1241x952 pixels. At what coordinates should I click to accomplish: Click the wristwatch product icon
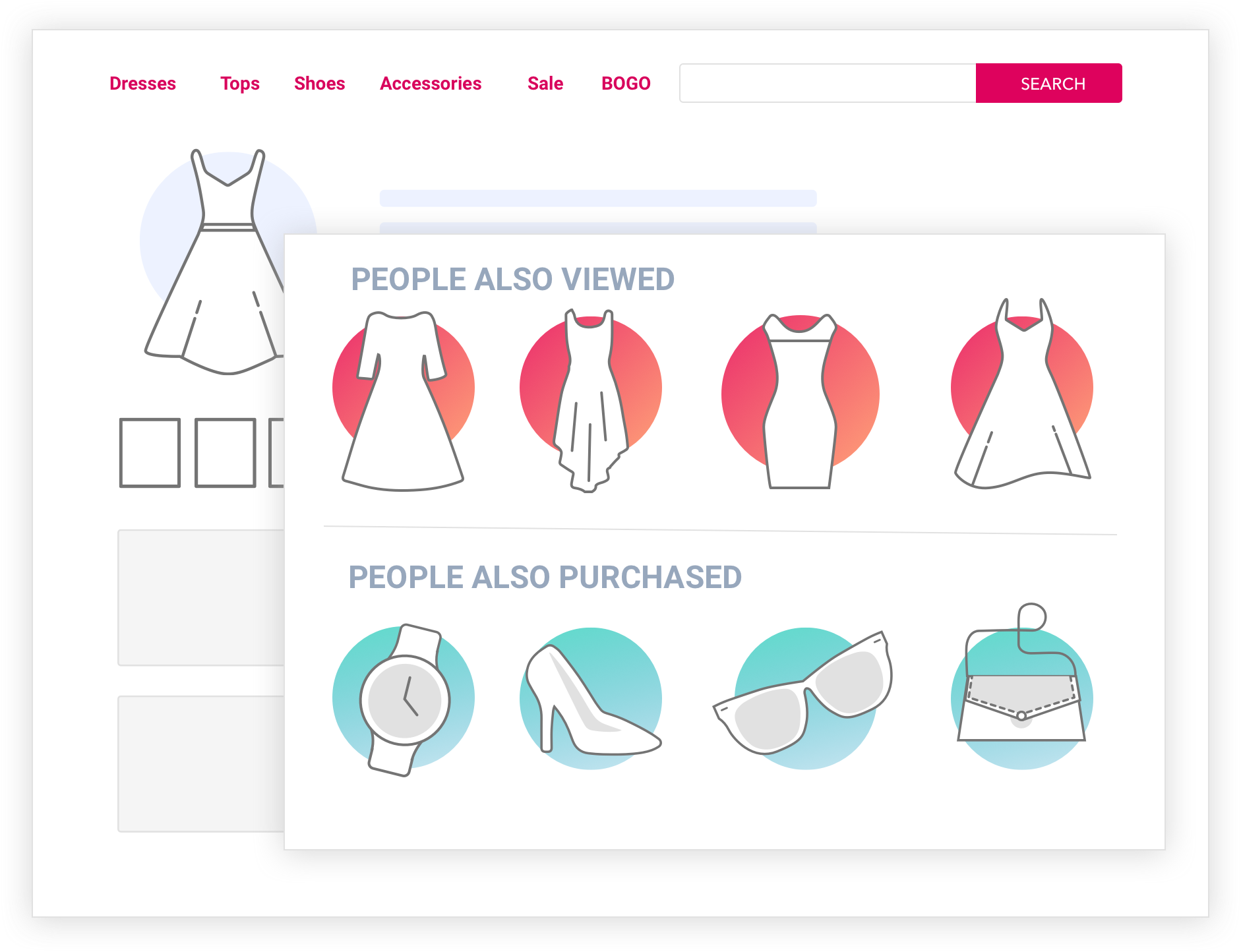pos(404,699)
